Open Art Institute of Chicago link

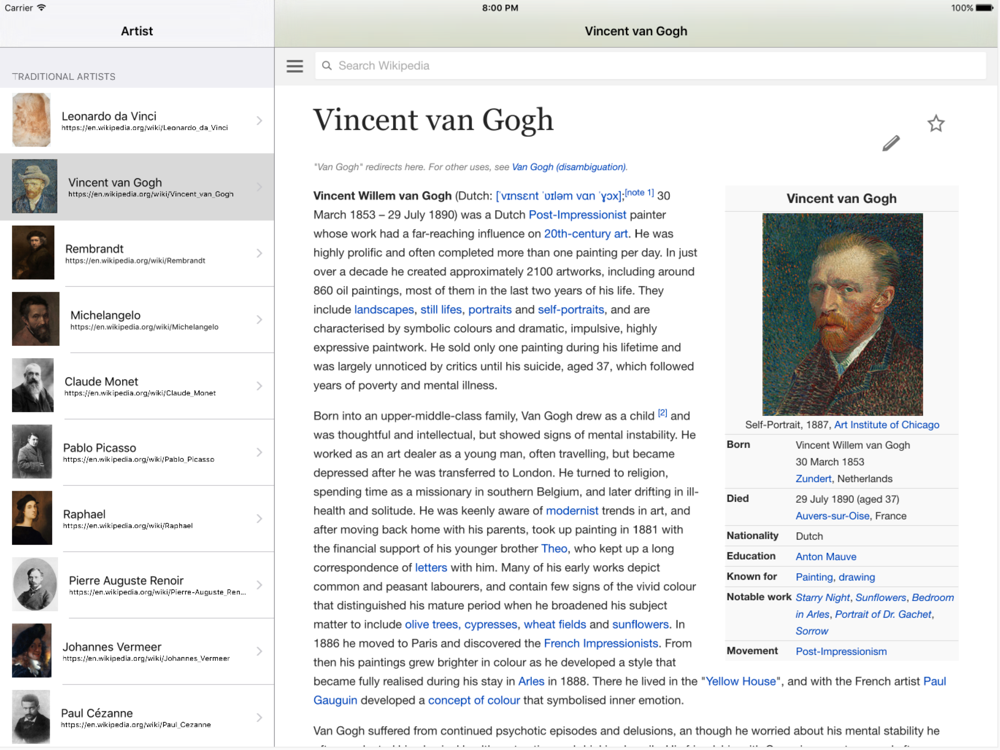886,425
